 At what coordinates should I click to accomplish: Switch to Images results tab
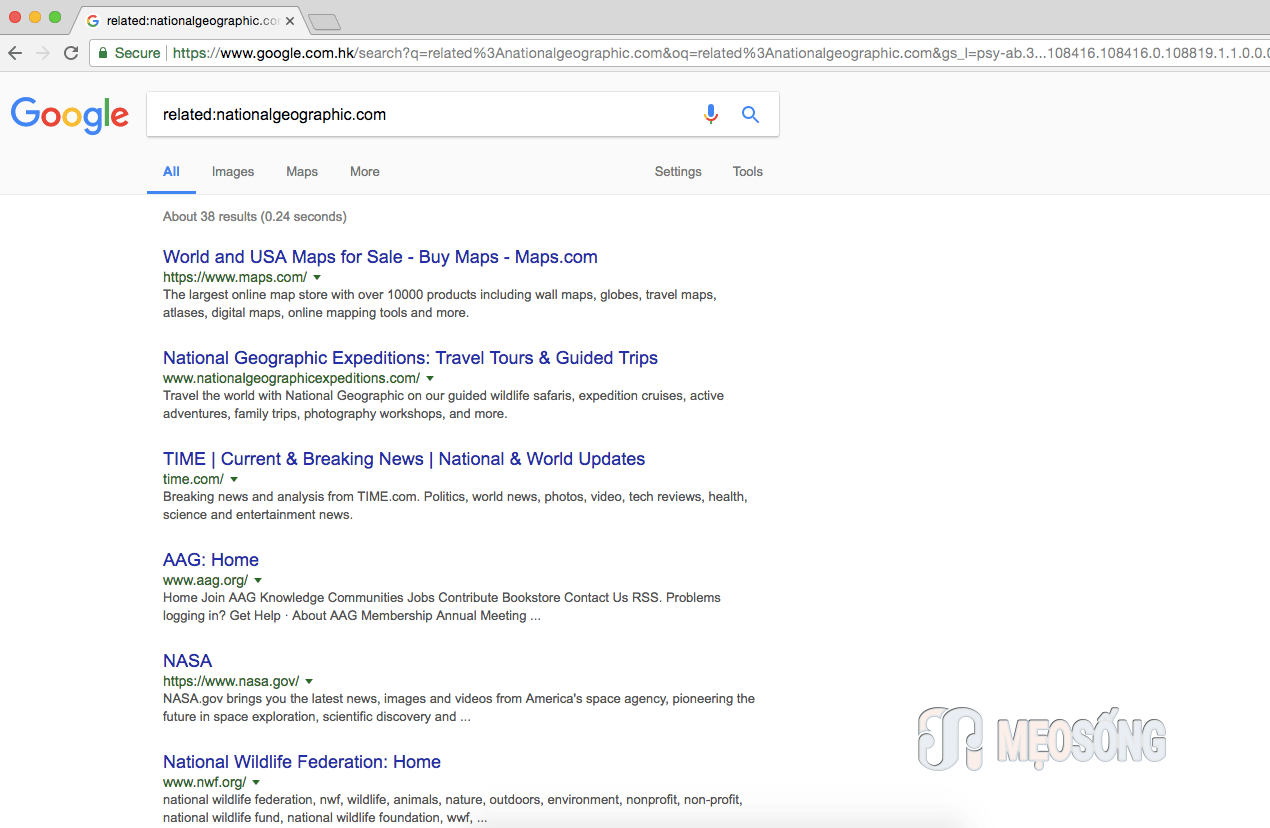tap(233, 172)
